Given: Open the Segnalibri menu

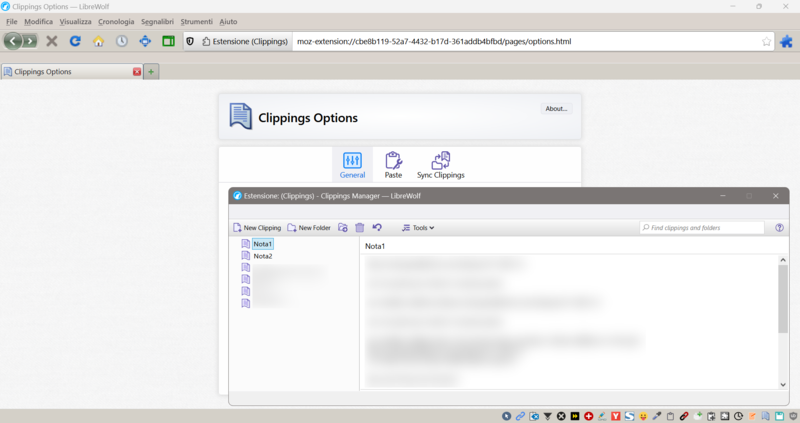Looking at the screenshot, I should [157, 21].
